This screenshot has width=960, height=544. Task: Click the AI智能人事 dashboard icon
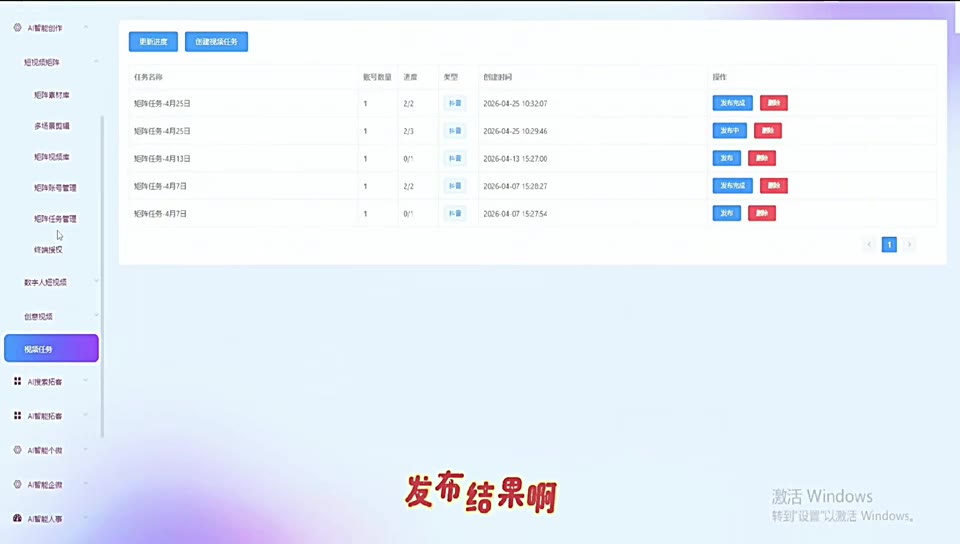17,518
